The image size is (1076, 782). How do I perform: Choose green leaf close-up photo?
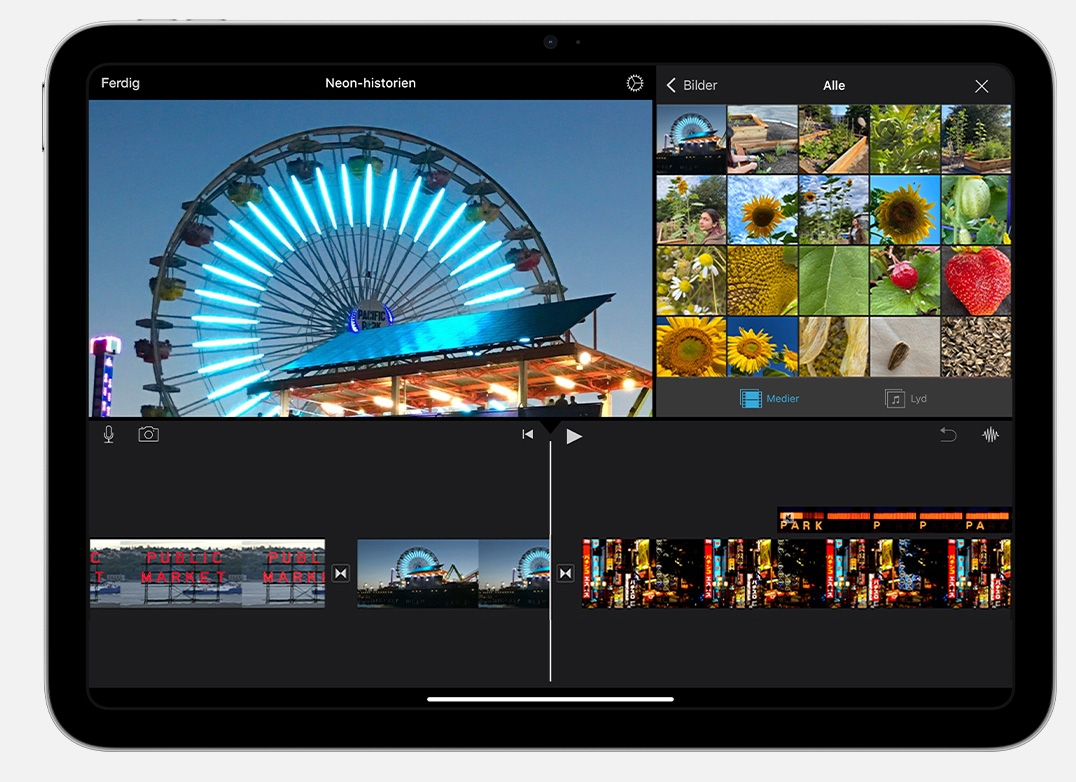[834, 281]
